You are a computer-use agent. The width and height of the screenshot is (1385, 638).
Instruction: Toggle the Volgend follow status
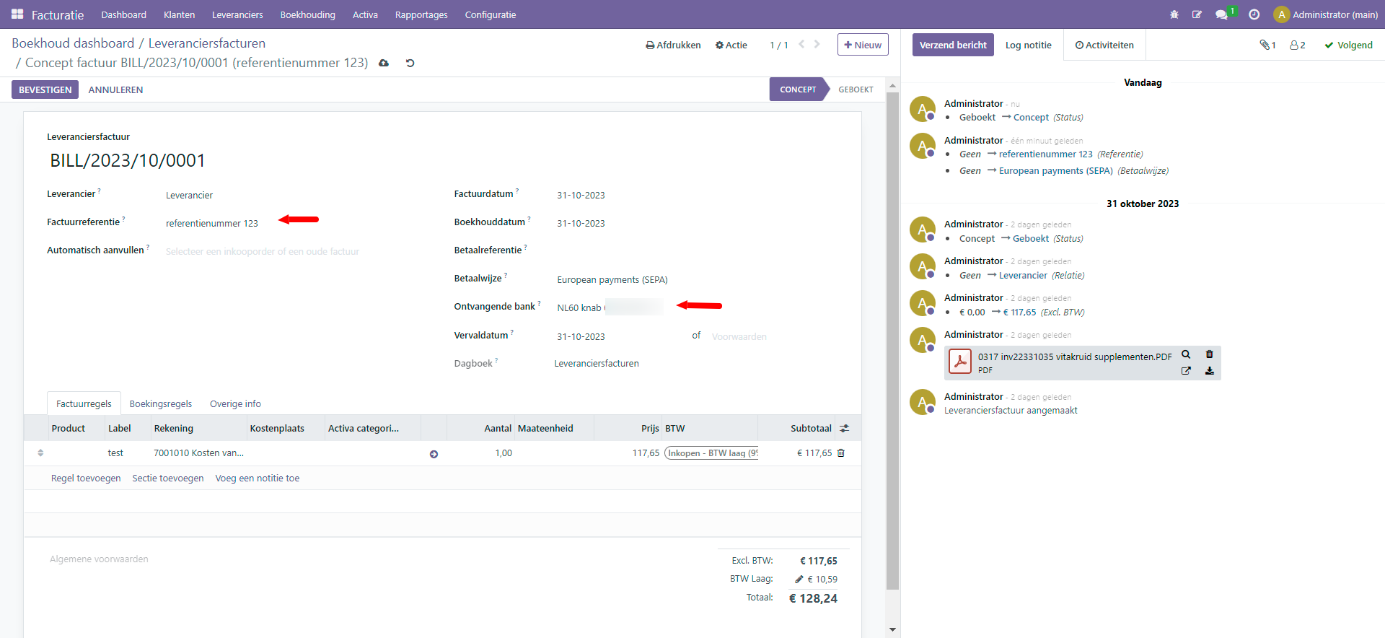[1348, 45]
